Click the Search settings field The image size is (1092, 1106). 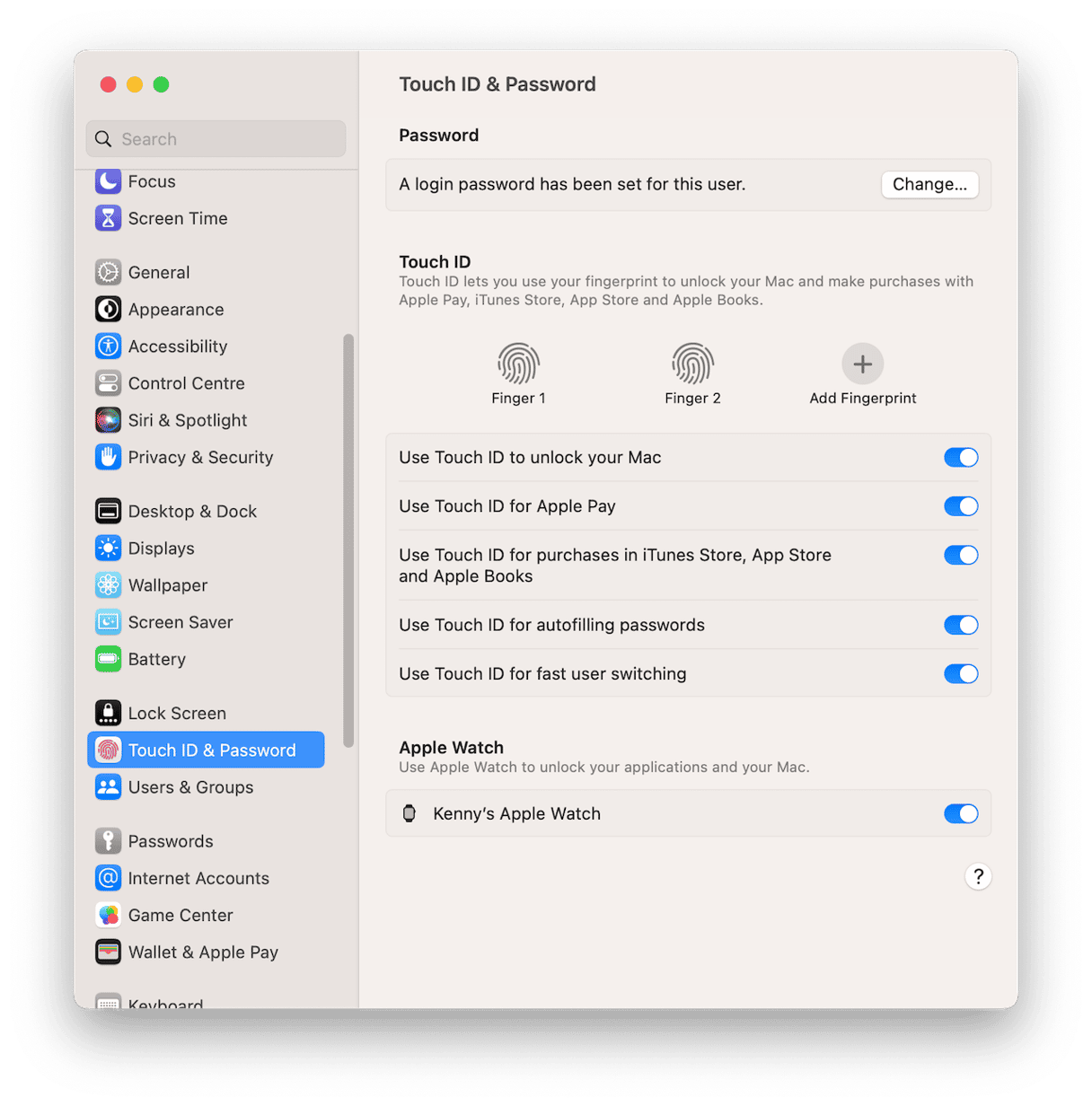(216, 139)
